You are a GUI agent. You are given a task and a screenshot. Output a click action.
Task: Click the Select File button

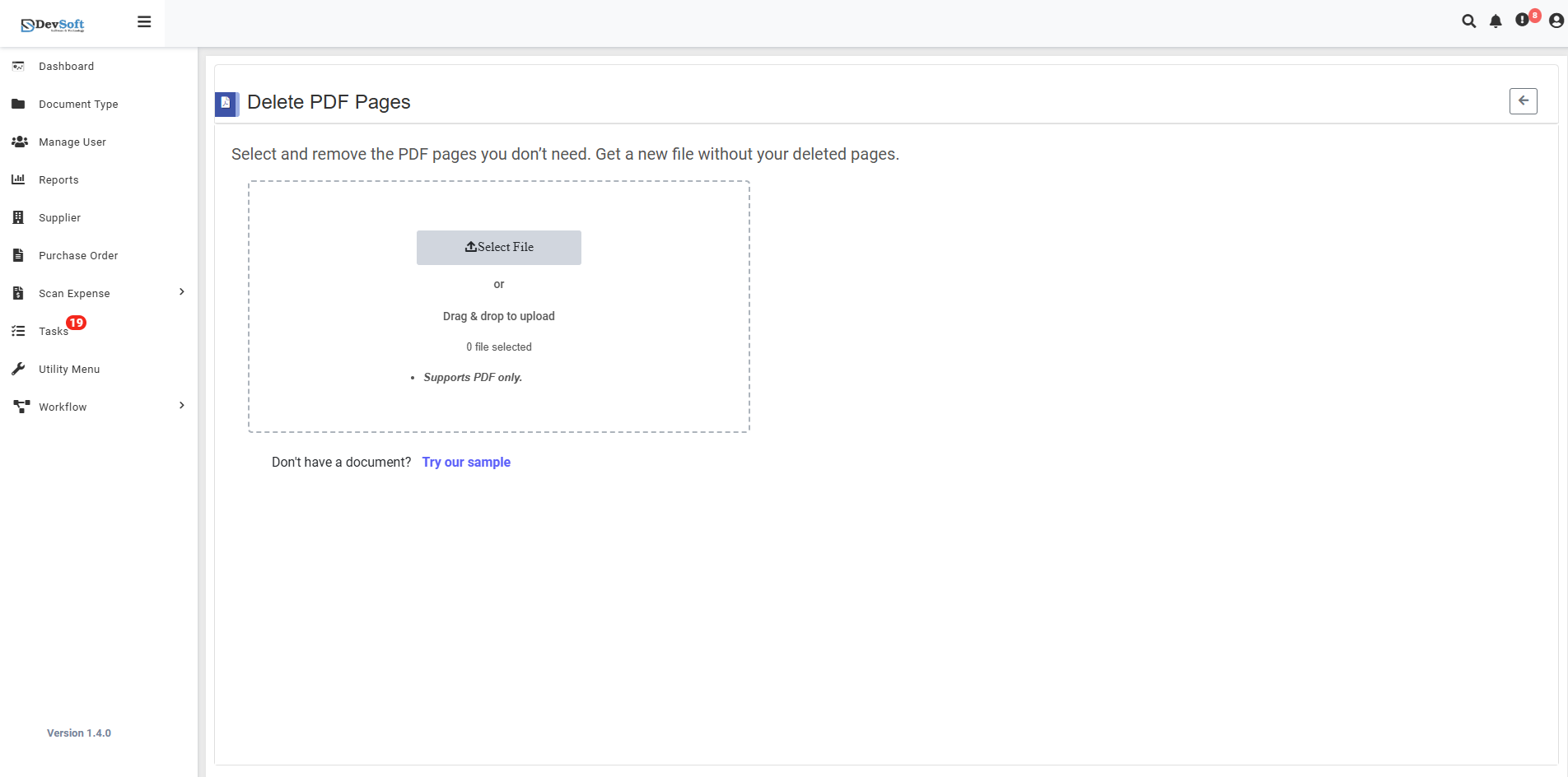click(498, 247)
